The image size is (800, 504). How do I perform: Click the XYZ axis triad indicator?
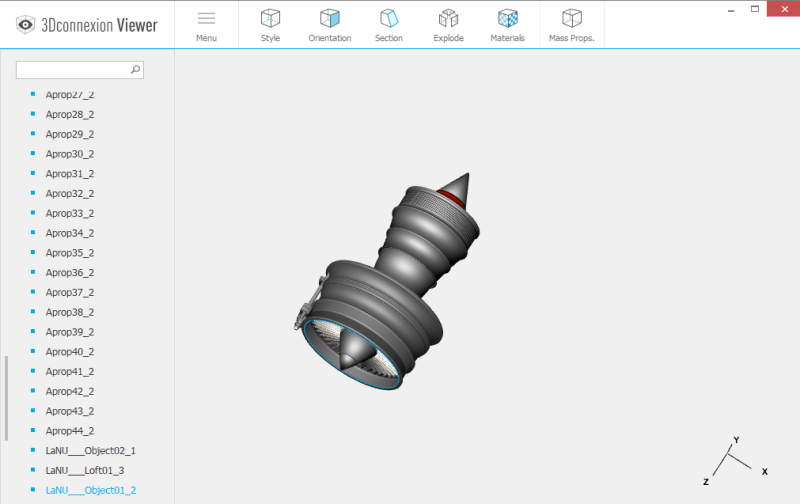point(735,461)
